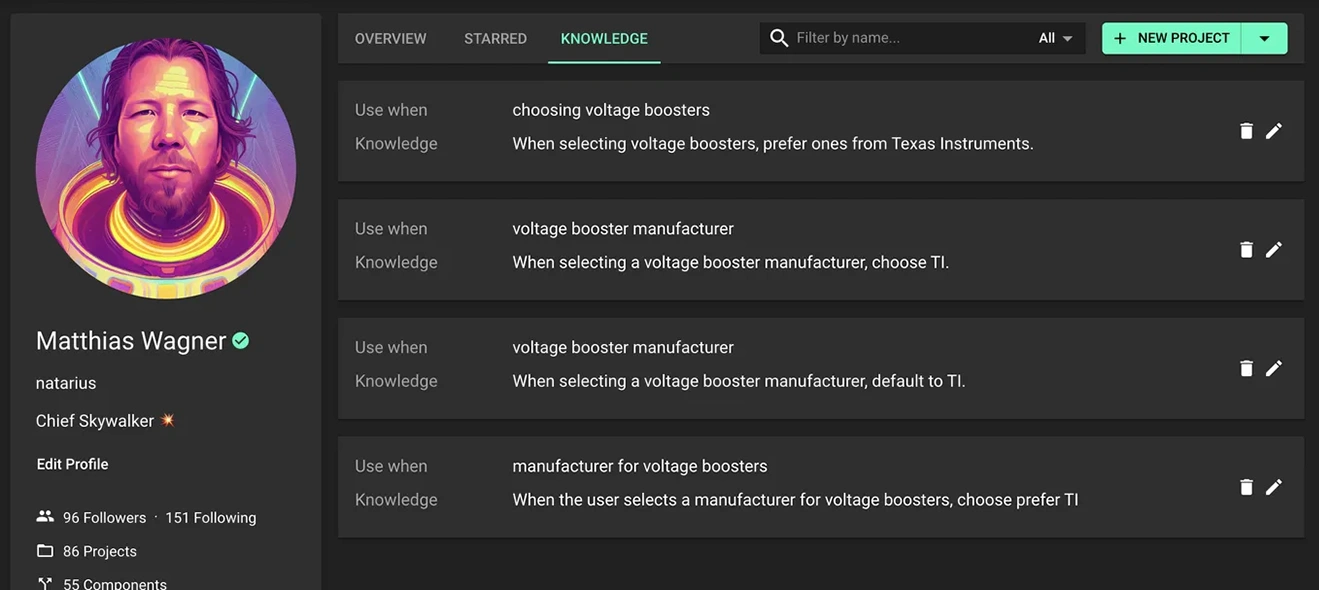Open the 'All' filter dropdown

point(1055,38)
